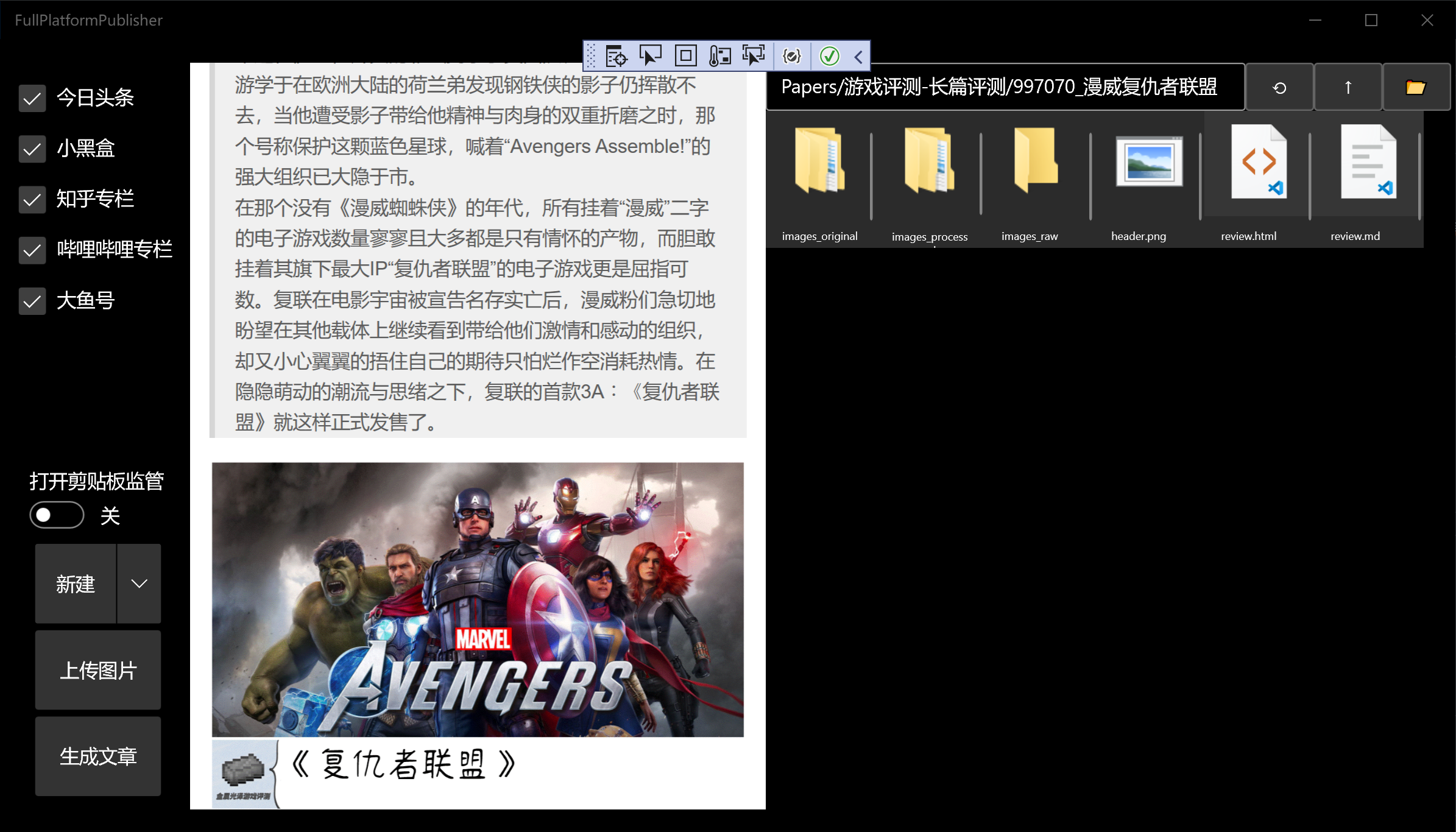This screenshot has height=832, width=1456.
Task: Click the Hot Reload braces icon
Action: click(x=791, y=57)
